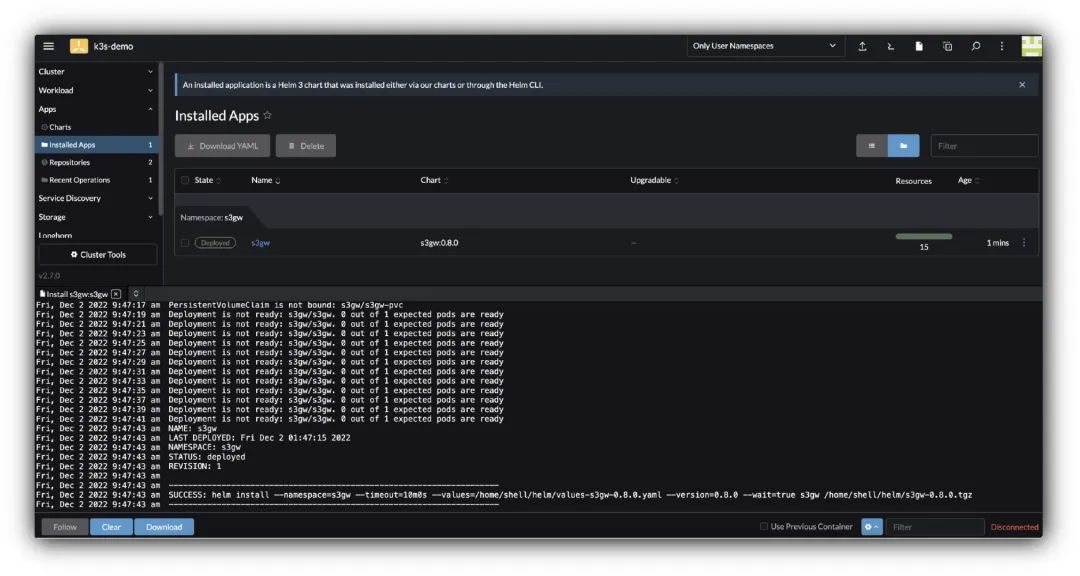Switch to group-by-namespace folder view
The image size is (1080, 576).
tap(904, 145)
